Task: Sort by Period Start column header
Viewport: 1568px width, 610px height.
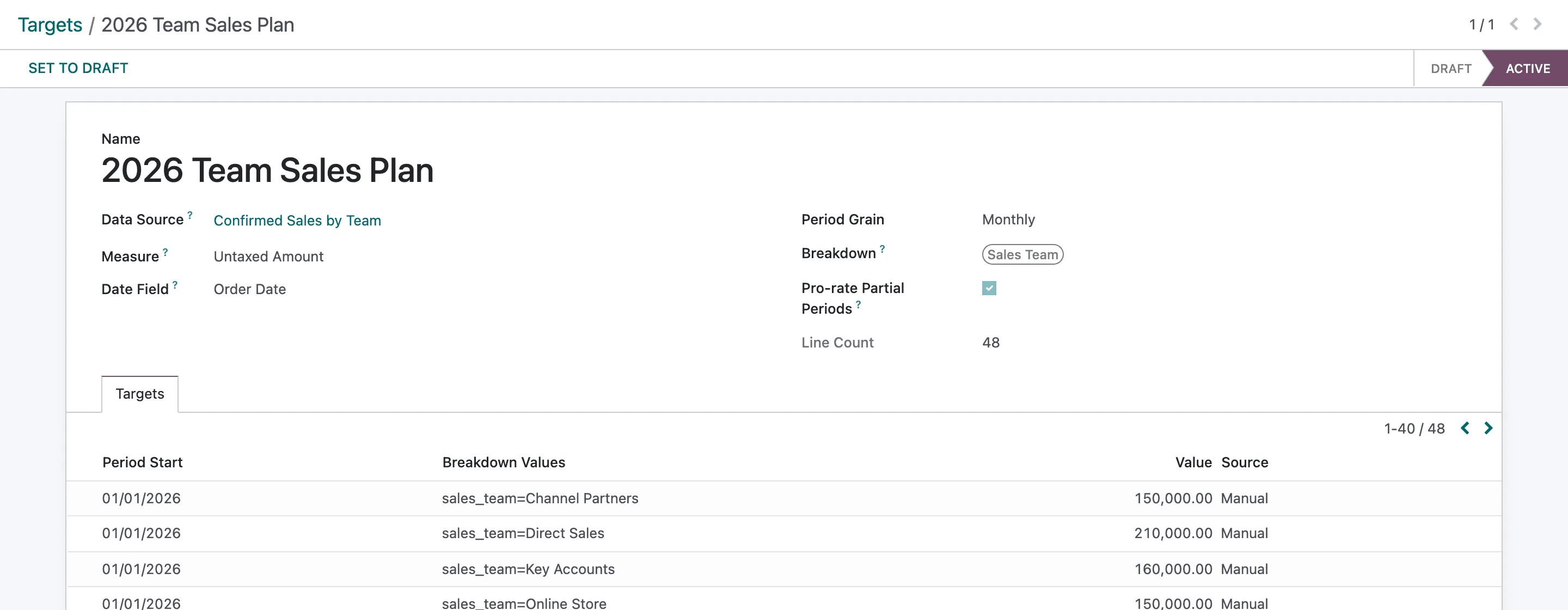Action: pyautogui.click(x=143, y=463)
